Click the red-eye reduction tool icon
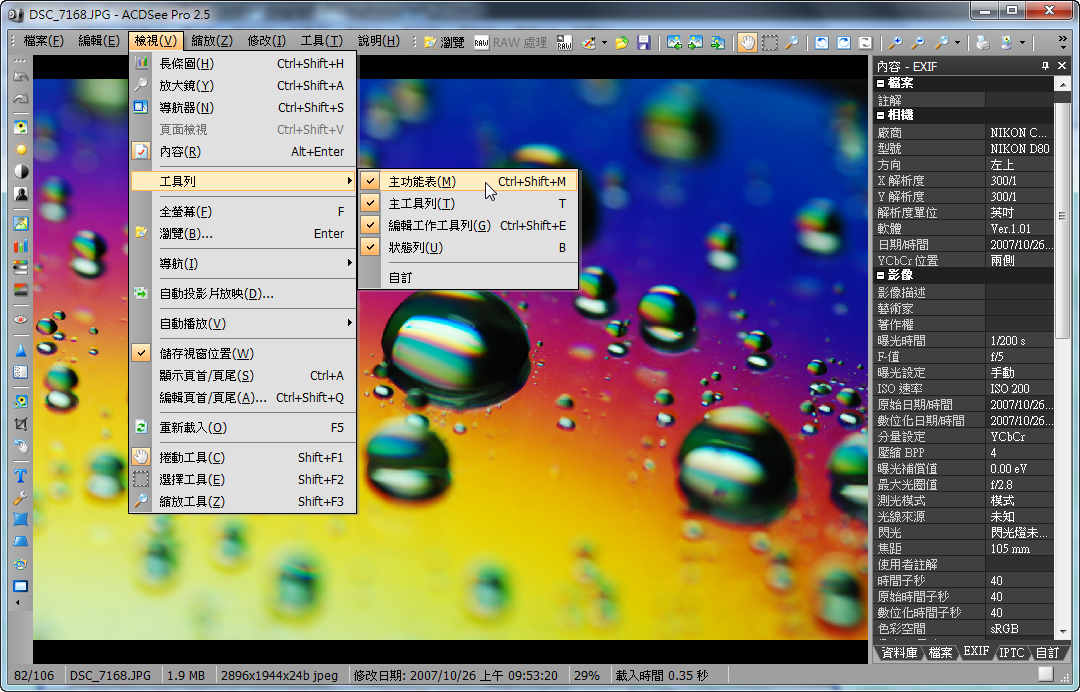The image size is (1080, 692). click(x=20, y=319)
